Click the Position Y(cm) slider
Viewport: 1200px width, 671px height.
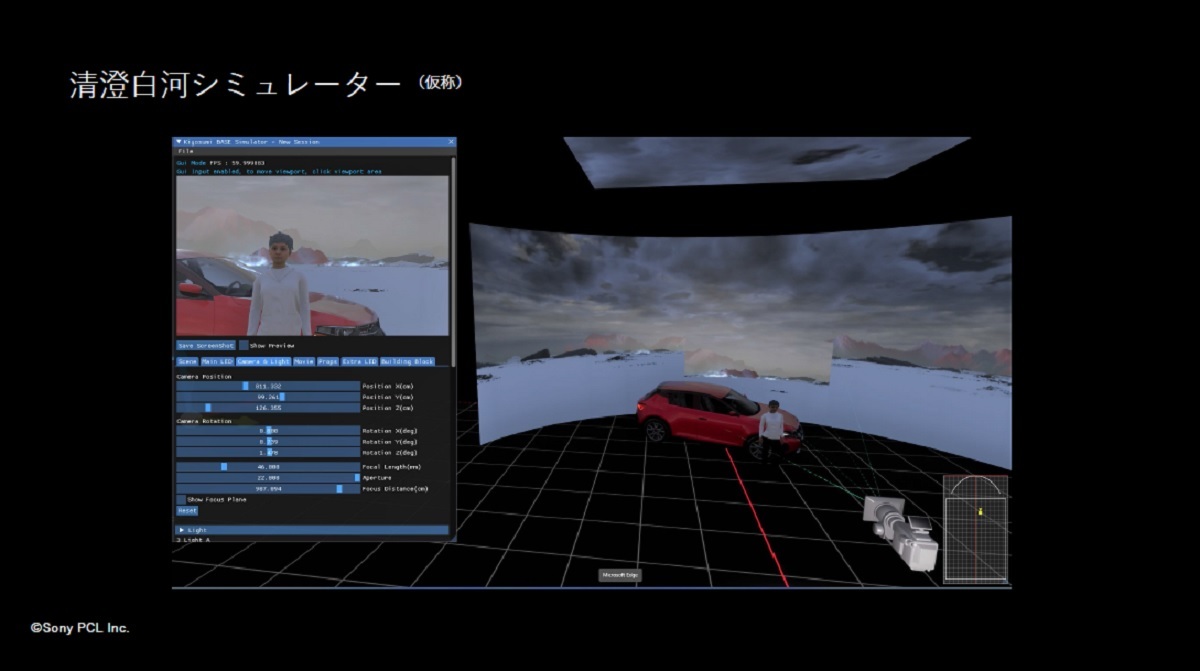click(x=267, y=396)
